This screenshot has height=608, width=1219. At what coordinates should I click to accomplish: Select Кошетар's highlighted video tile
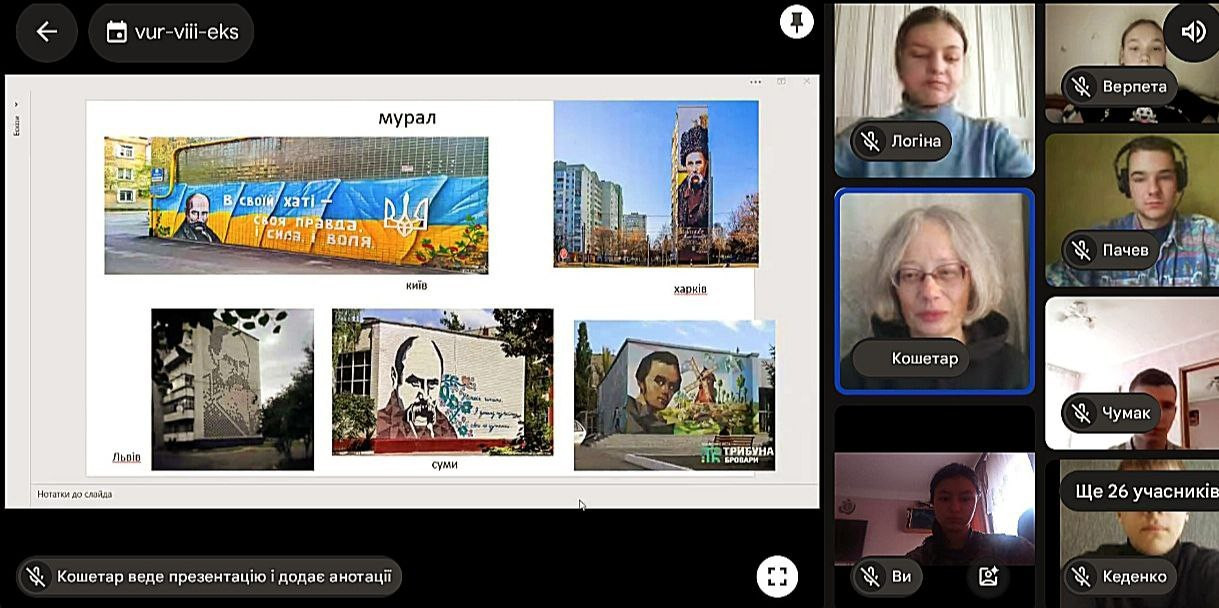pos(934,290)
